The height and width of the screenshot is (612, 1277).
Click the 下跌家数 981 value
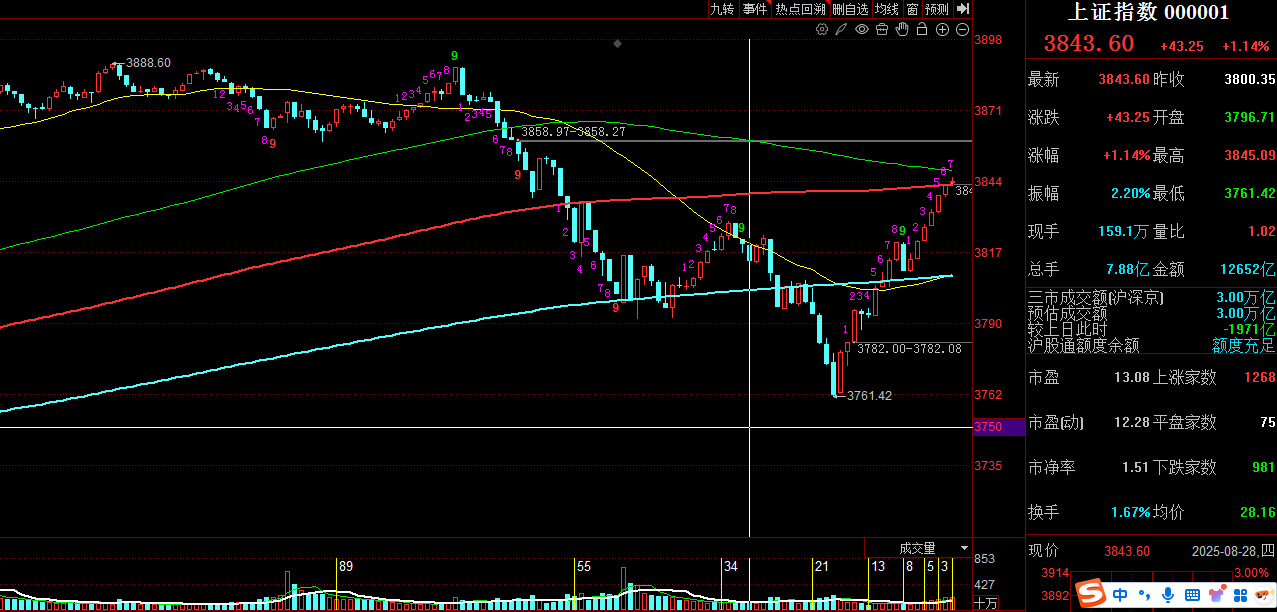[1263, 467]
